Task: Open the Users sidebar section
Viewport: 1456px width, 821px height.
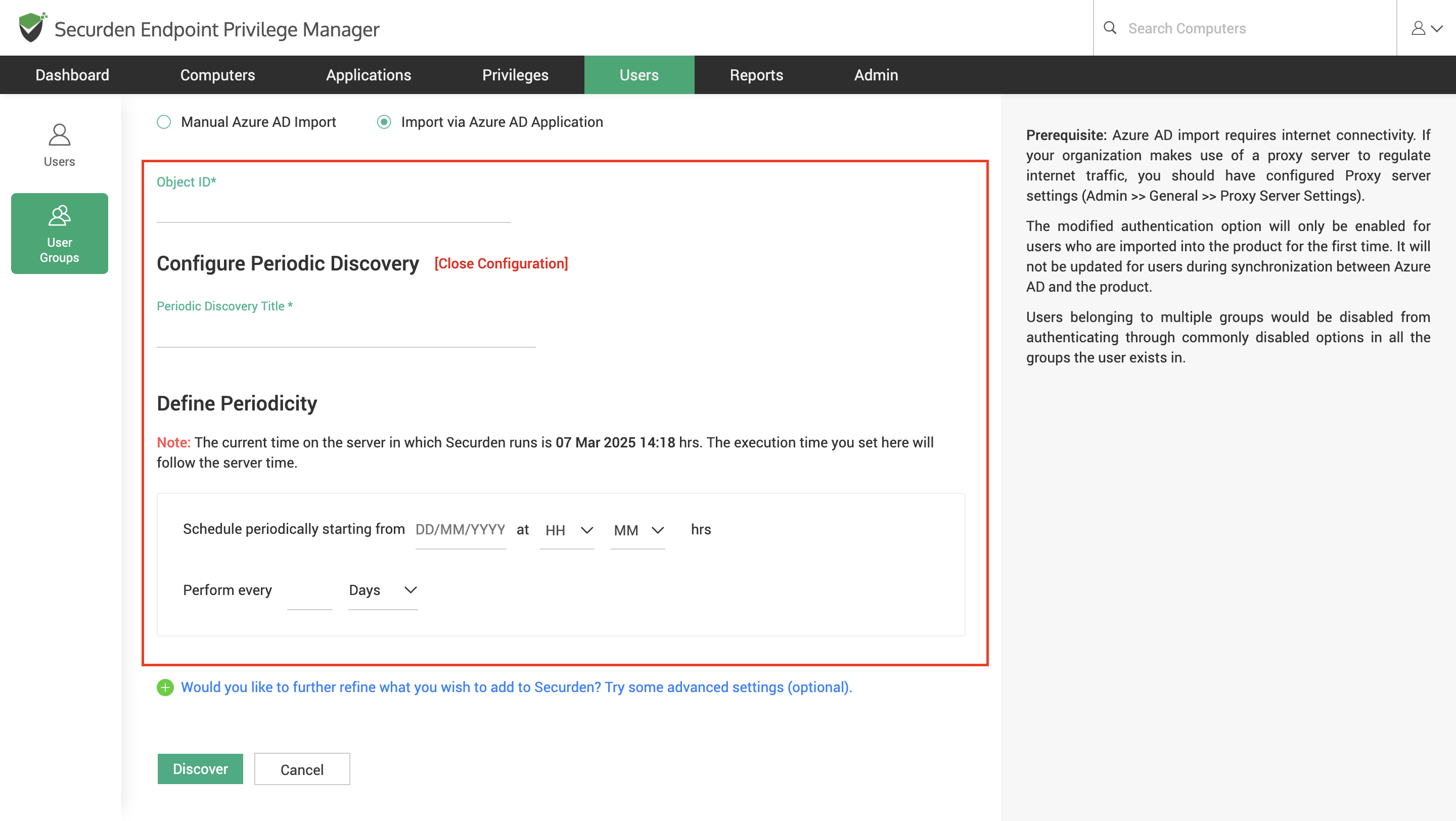Action: point(59,145)
